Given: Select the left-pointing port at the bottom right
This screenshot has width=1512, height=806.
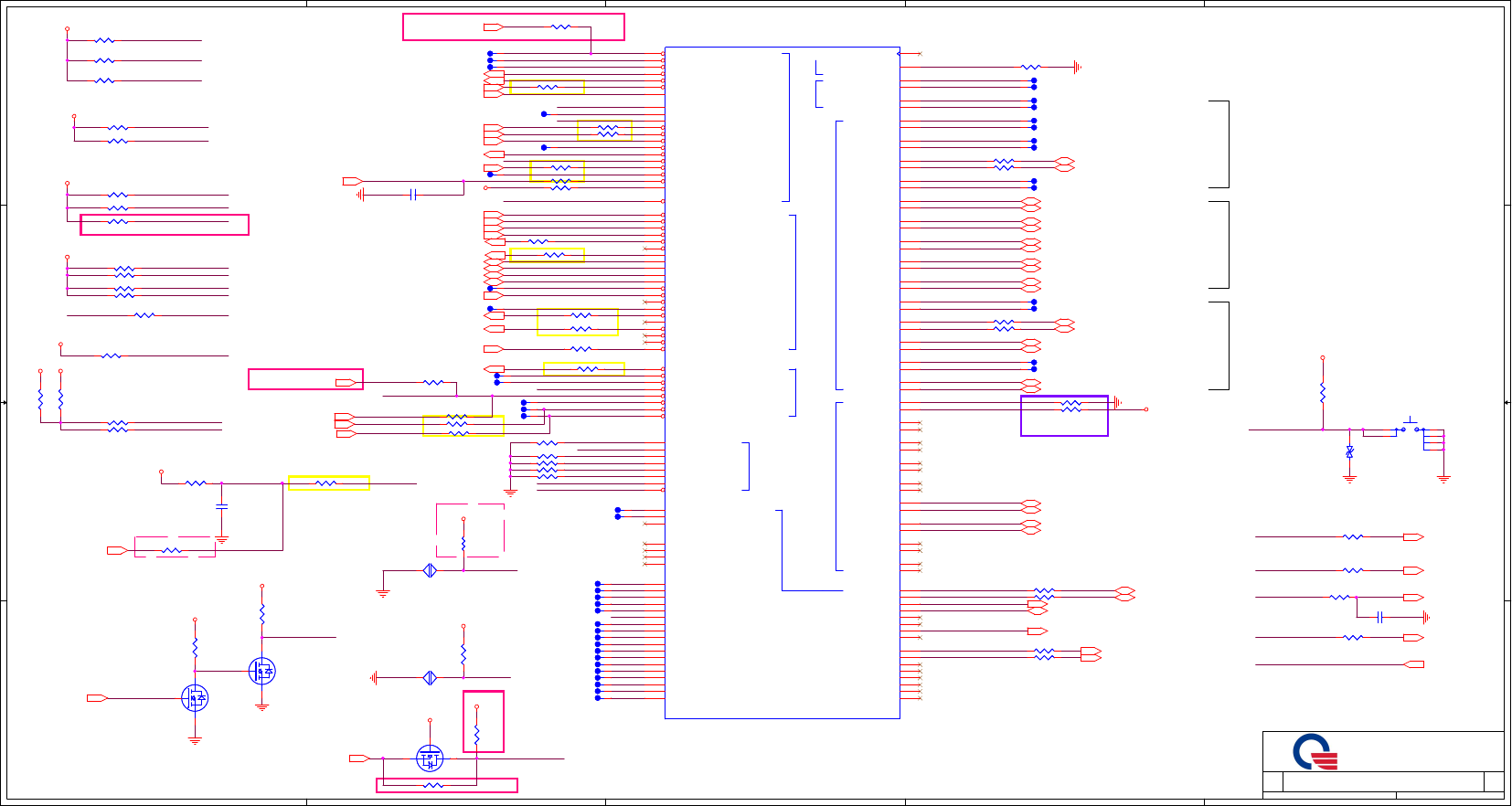Looking at the screenshot, I should coord(1413,664).
